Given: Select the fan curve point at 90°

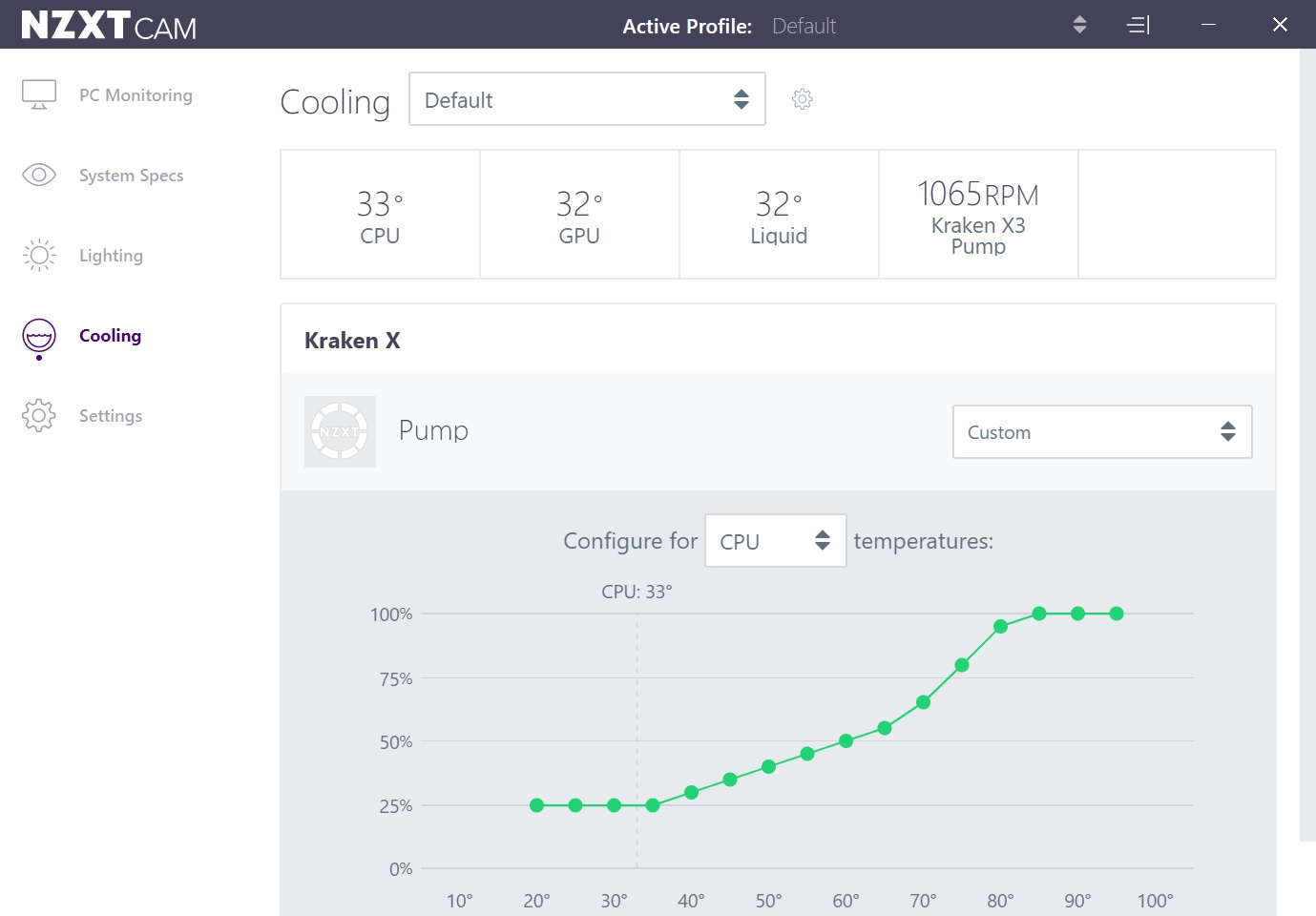Looking at the screenshot, I should pos(1077,614).
